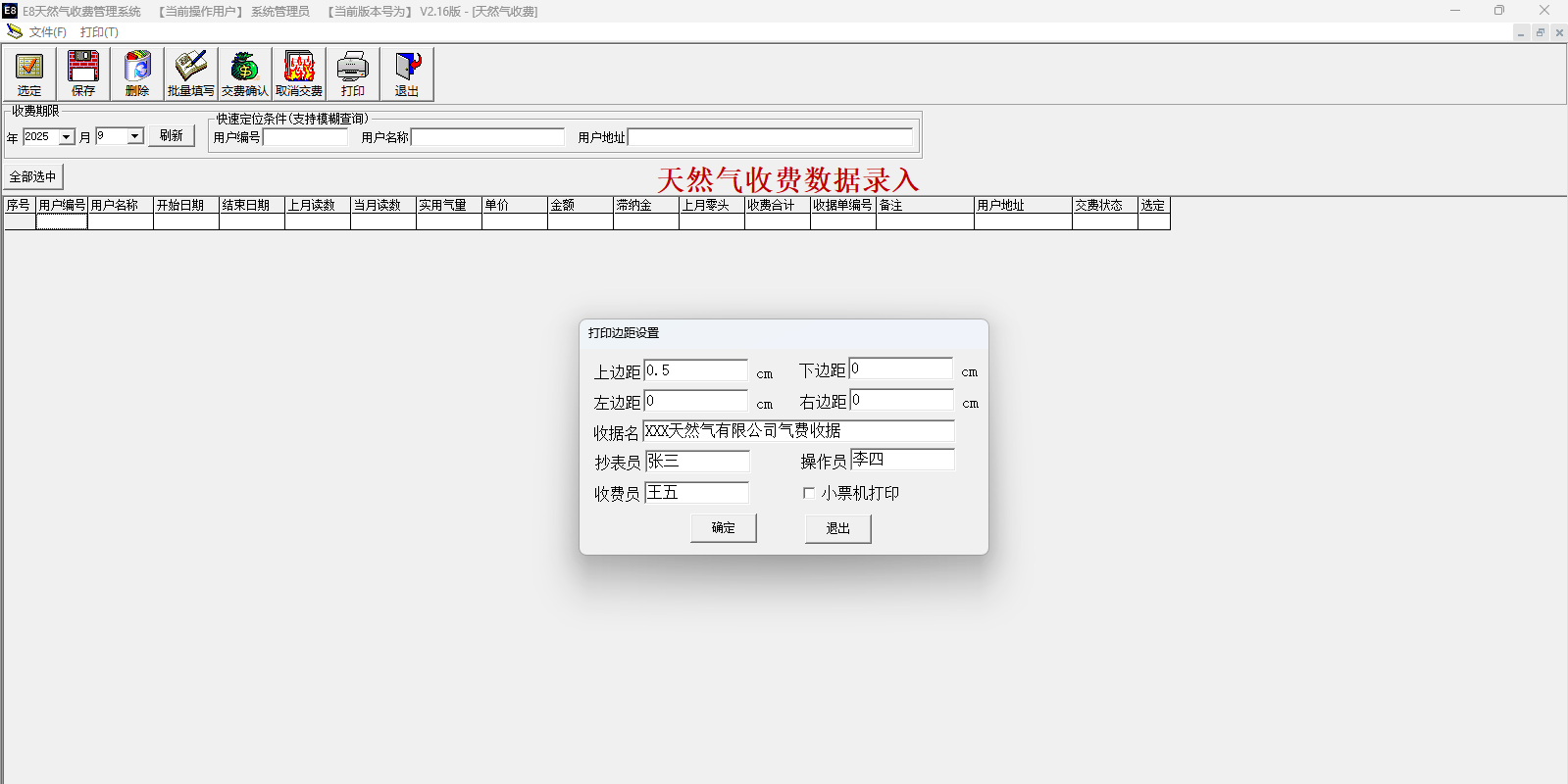Click the 打印 printer icon
Image resolution: width=1568 pixels, height=784 pixels.
click(x=353, y=73)
